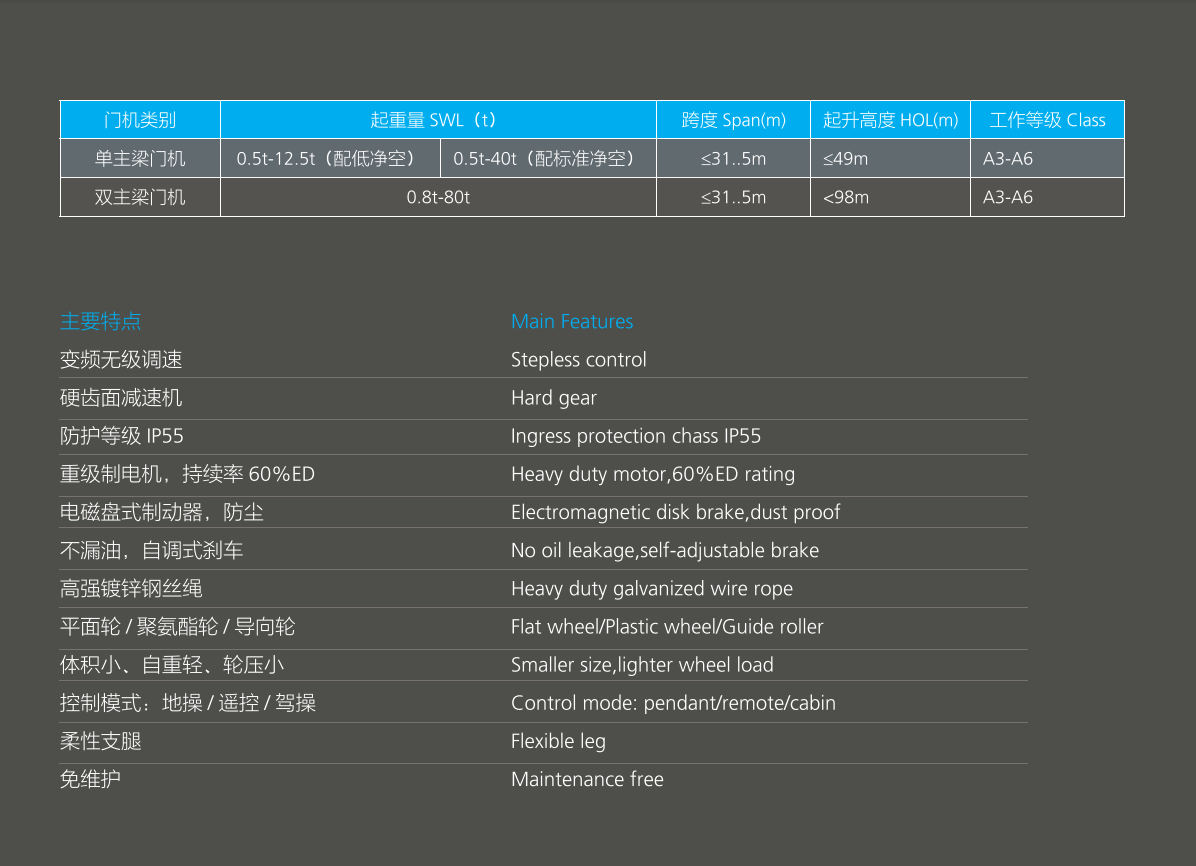The height and width of the screenshot is (866, 1196).
Task: Click the Main Features heading
Action: point(572,321)
